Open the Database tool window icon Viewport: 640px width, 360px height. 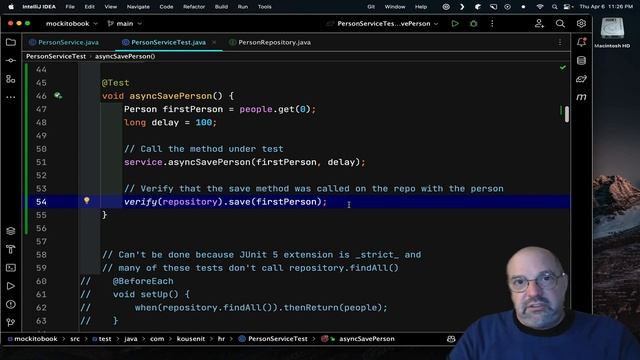pos(581,60)
